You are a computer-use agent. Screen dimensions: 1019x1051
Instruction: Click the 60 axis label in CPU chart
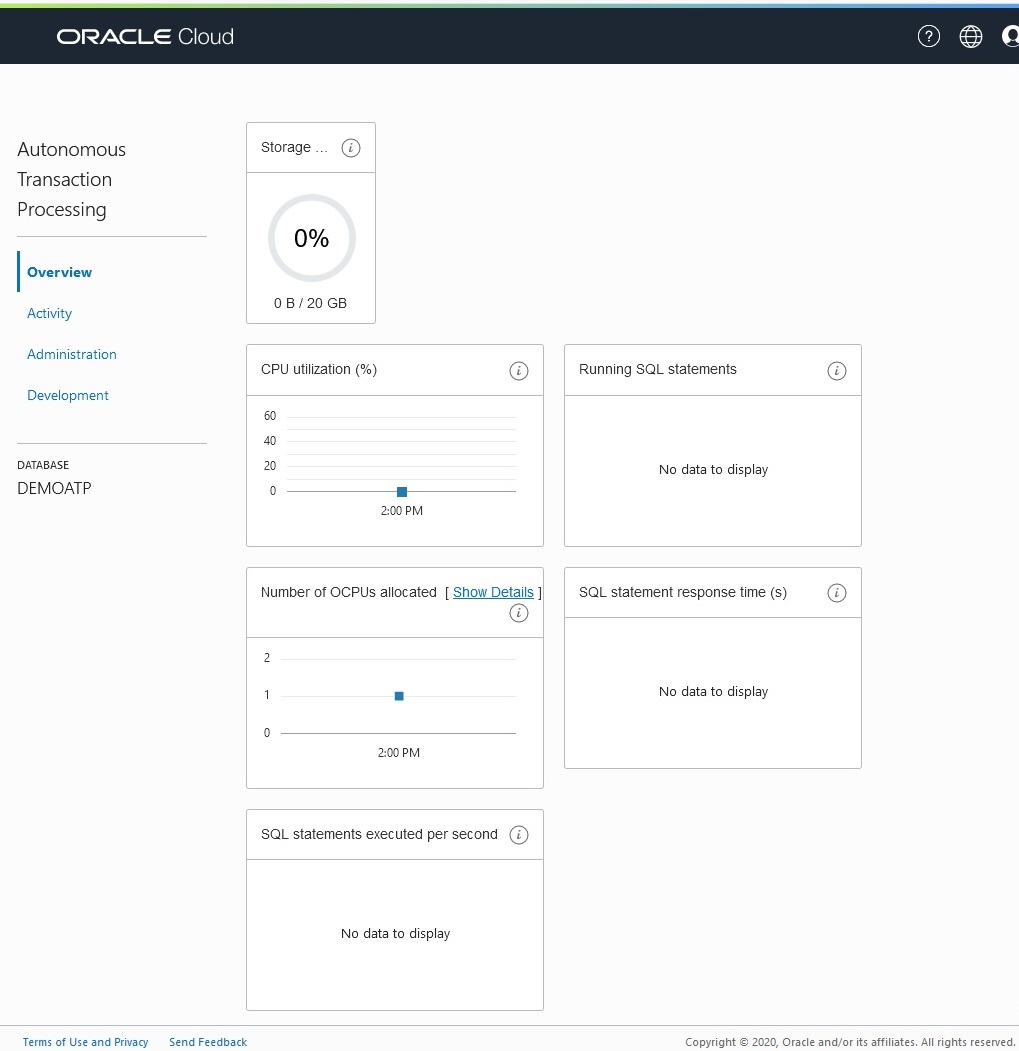pos(269,416)
